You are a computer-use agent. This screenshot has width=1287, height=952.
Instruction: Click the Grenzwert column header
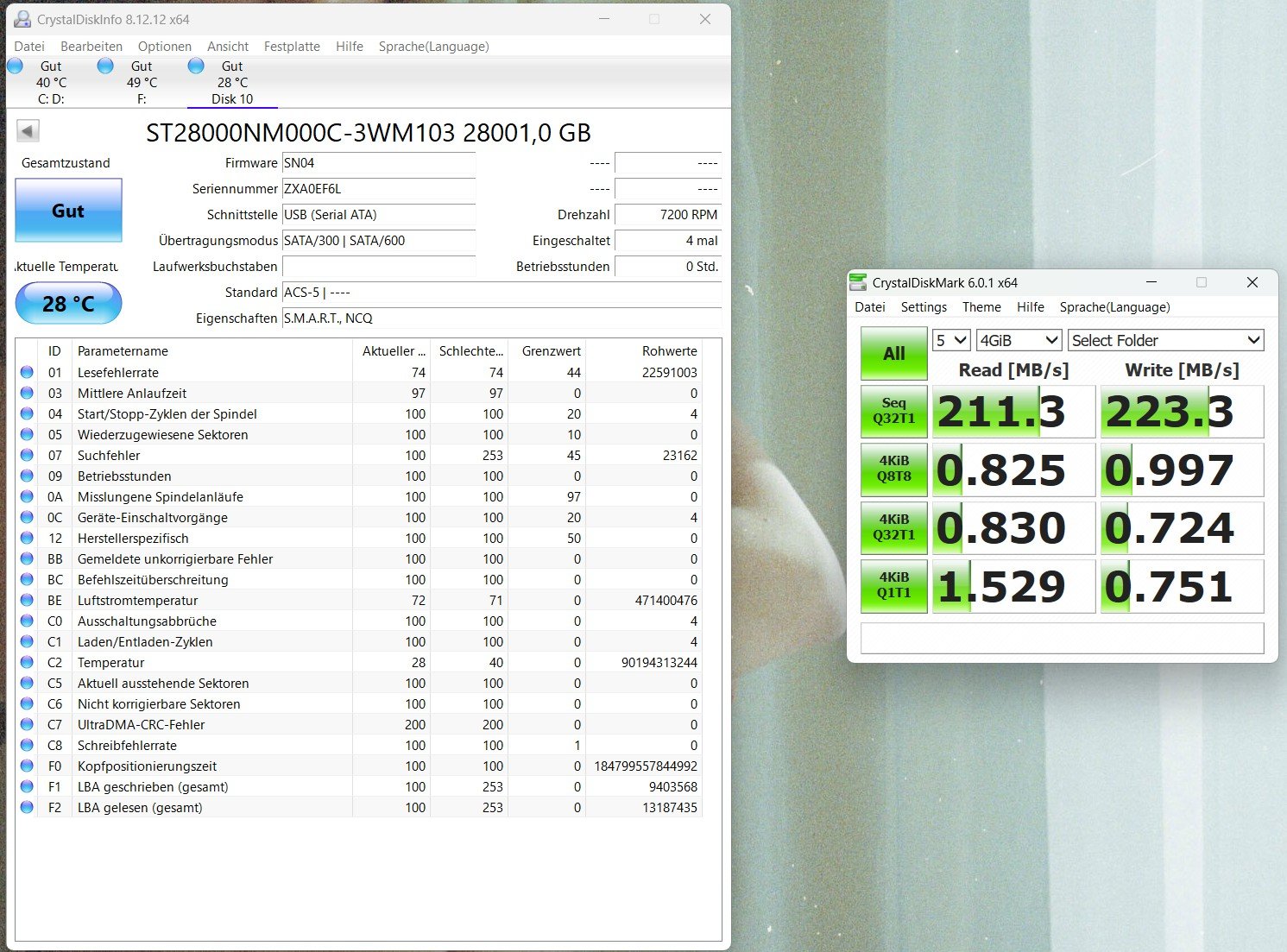(x=547, y=351)
